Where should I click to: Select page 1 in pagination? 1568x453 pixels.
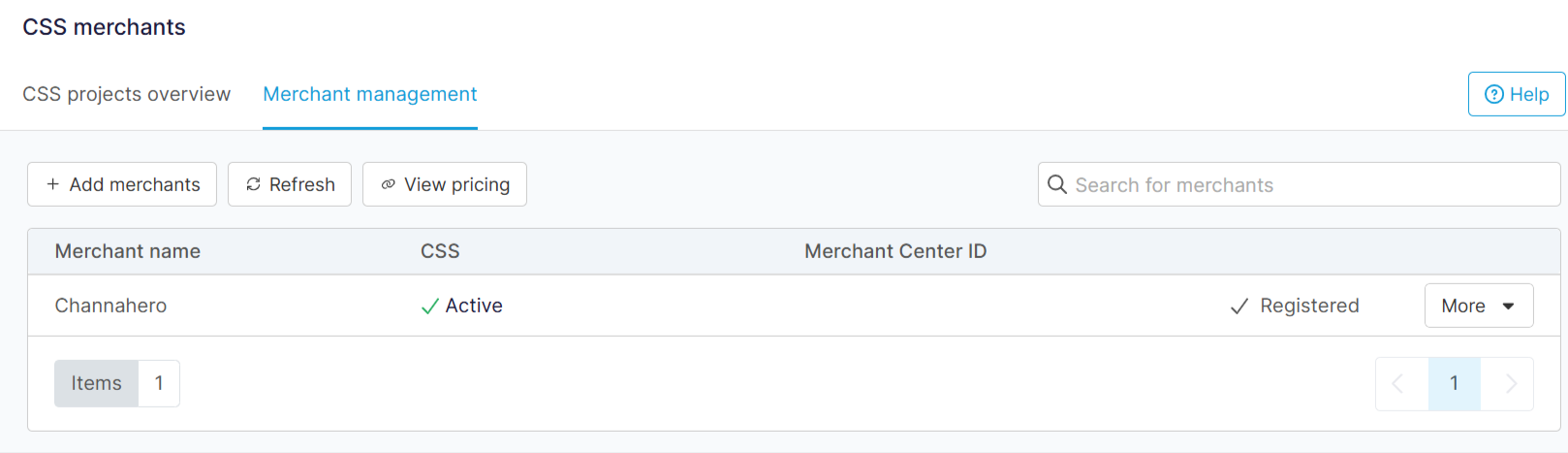pos(1454,384)
